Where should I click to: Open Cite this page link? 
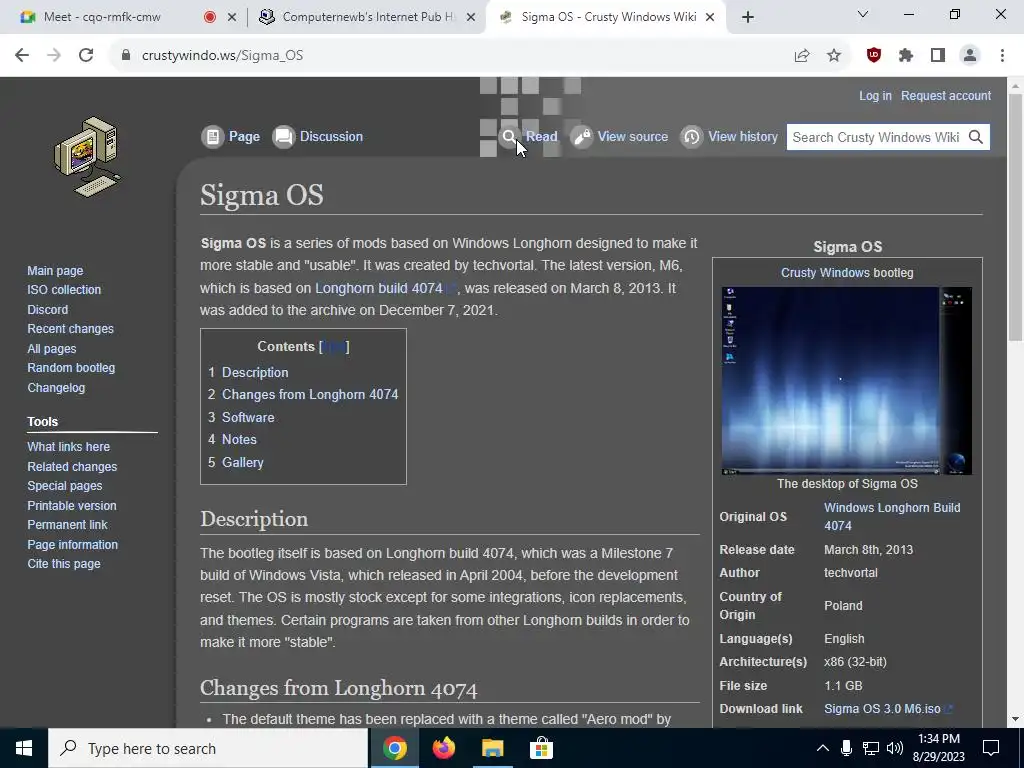63,564
